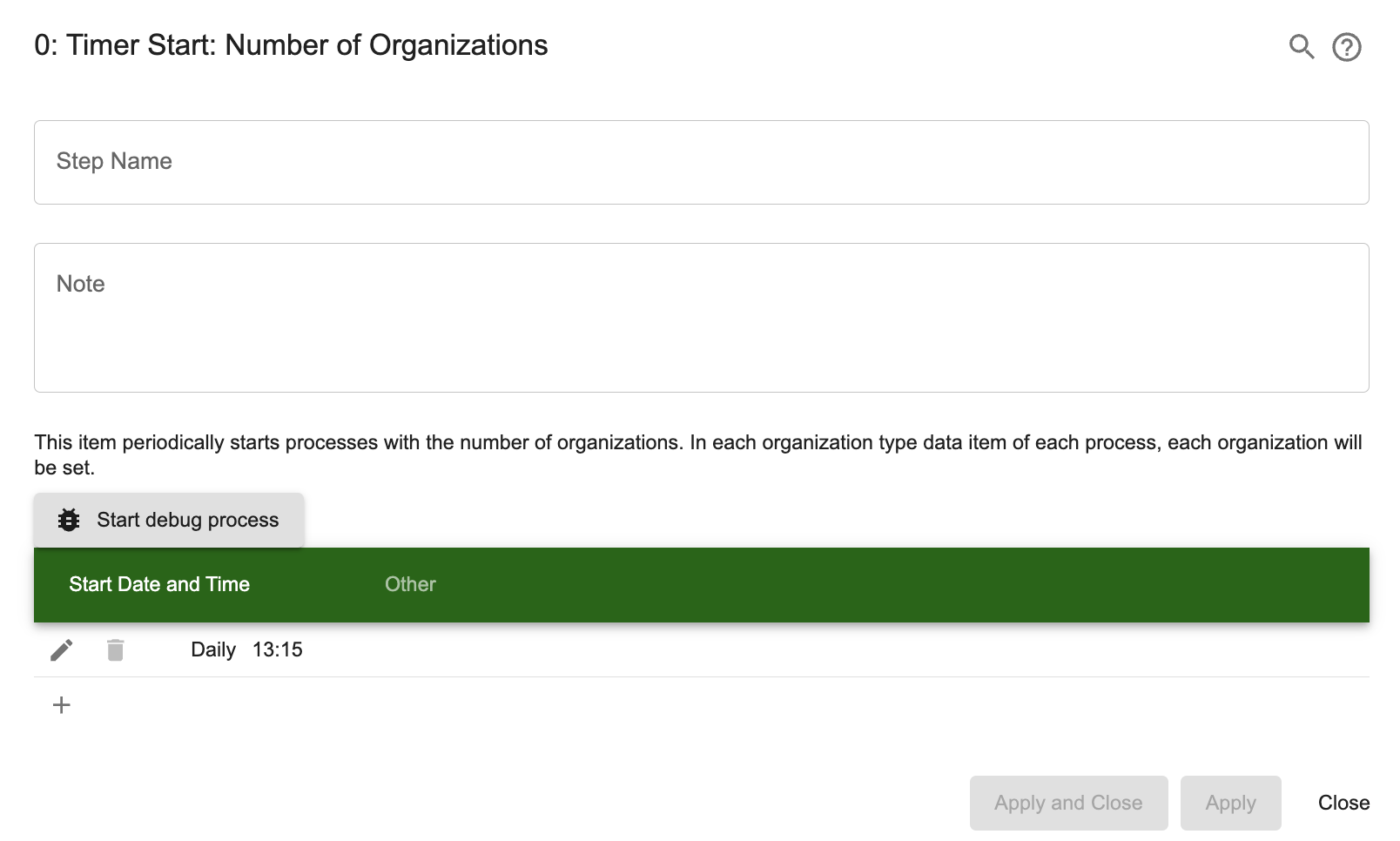Open help via question mark icon
1400x841 pixels.
coord(1347,47)
